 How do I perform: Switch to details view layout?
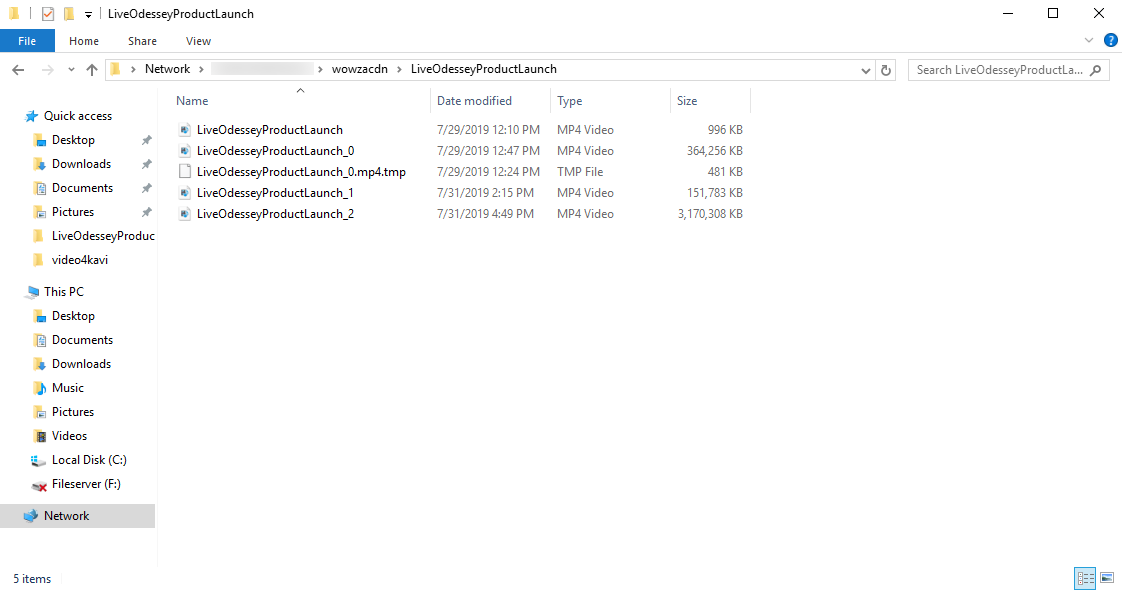(x=1085, y=578)
